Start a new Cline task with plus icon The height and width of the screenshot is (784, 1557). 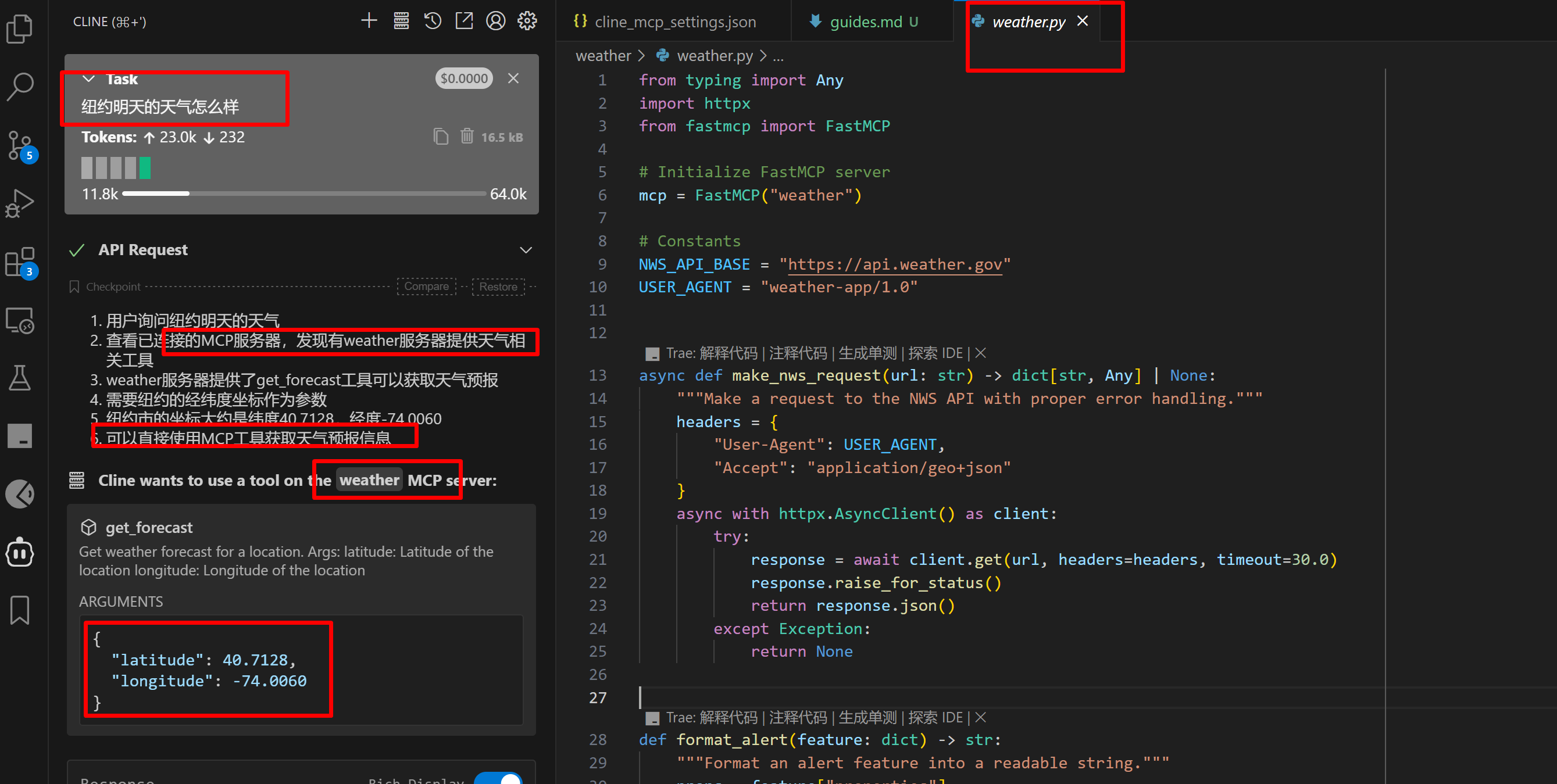click(369, 21)
